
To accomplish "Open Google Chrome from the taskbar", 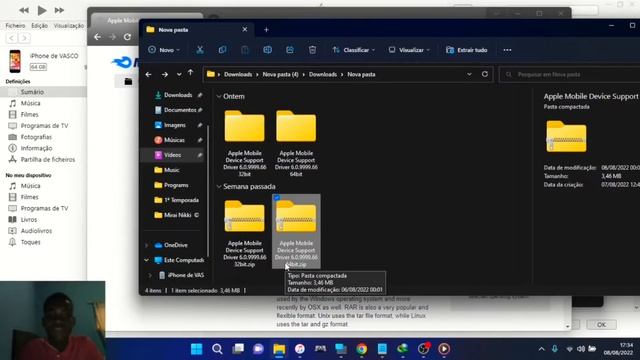I will [362, 349].
